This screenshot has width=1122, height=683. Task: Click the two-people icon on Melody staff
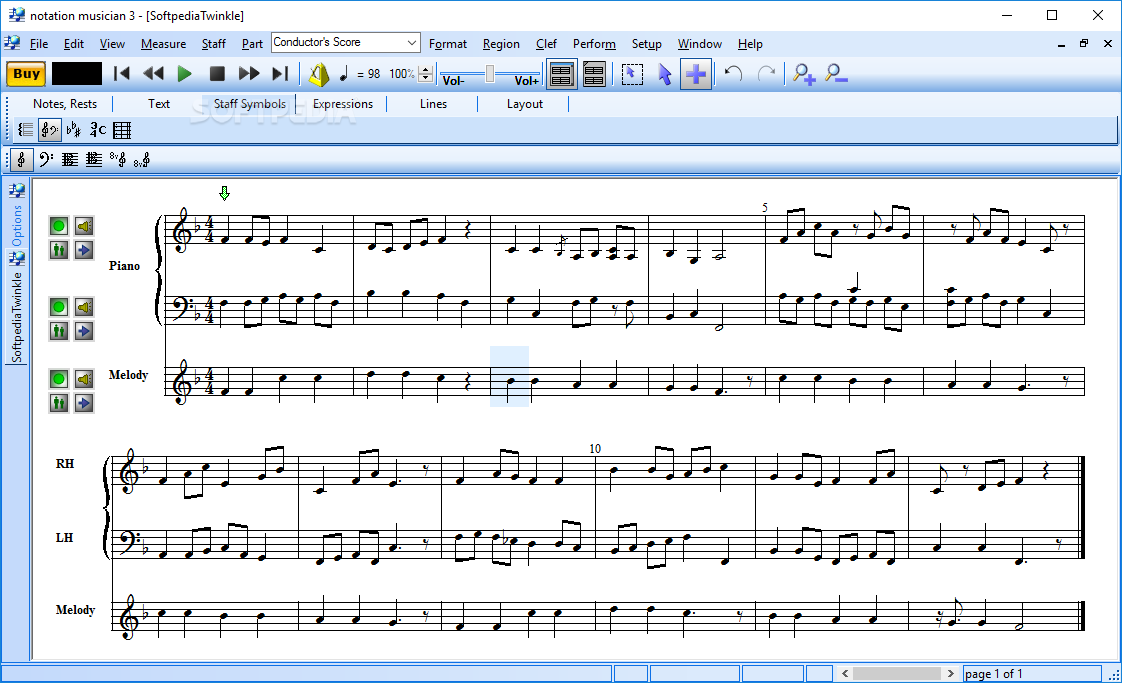coord(59,403)
